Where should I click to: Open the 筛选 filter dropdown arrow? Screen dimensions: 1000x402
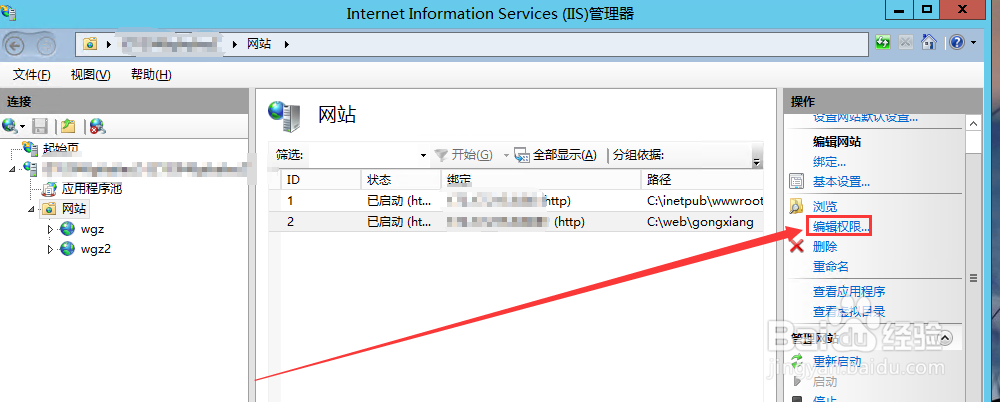423,155
